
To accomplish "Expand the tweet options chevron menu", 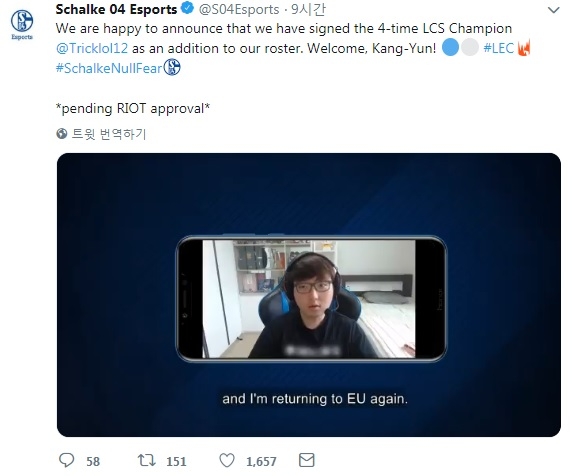I will click(553, 10).
